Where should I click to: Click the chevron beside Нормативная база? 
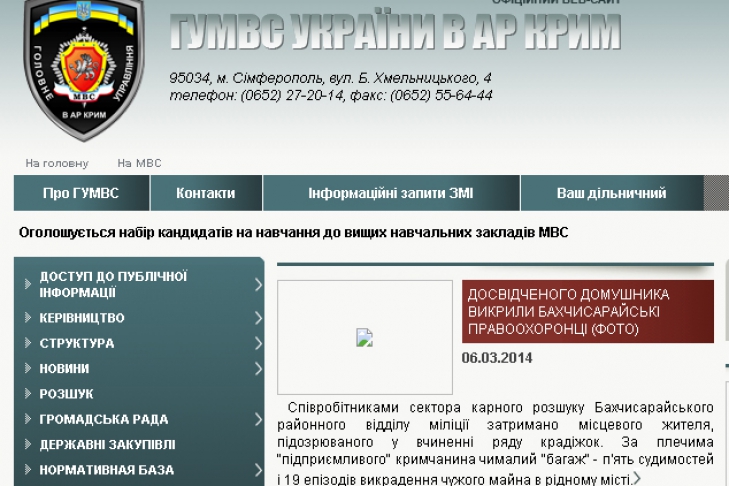click(258, 470)
